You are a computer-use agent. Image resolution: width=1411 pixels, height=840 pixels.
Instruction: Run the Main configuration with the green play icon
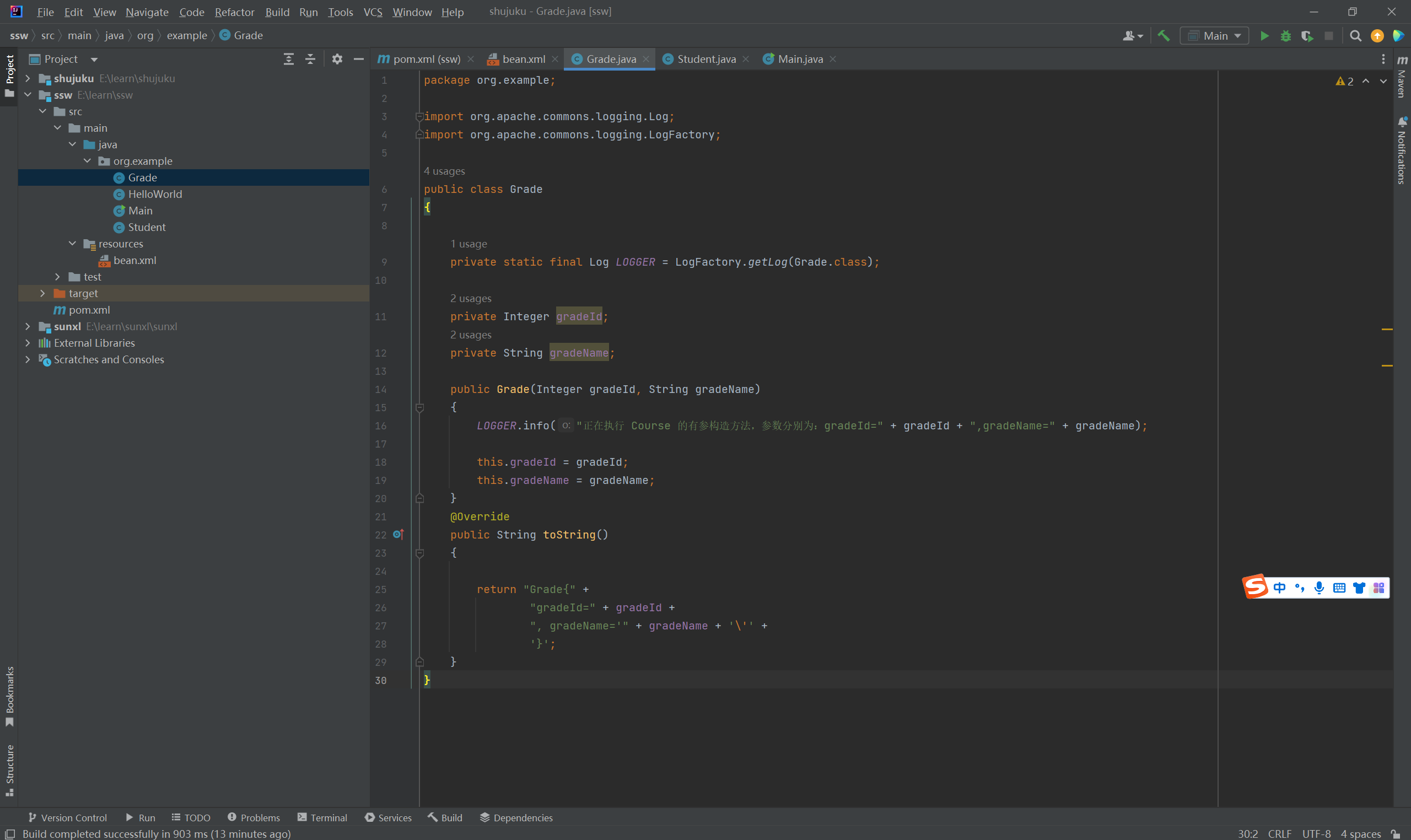tap(1264, 36)
